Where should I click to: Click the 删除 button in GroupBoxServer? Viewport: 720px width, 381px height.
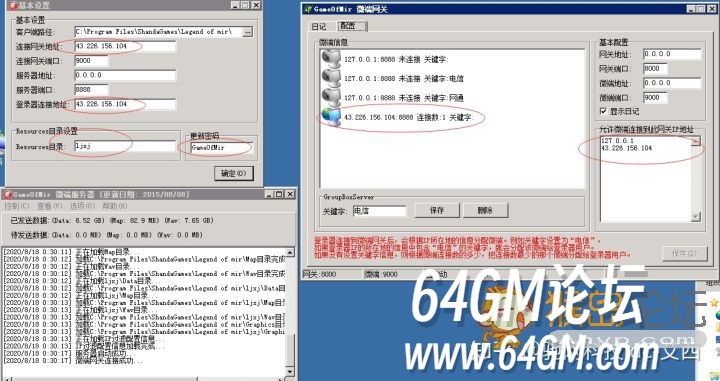click(485, 210)
